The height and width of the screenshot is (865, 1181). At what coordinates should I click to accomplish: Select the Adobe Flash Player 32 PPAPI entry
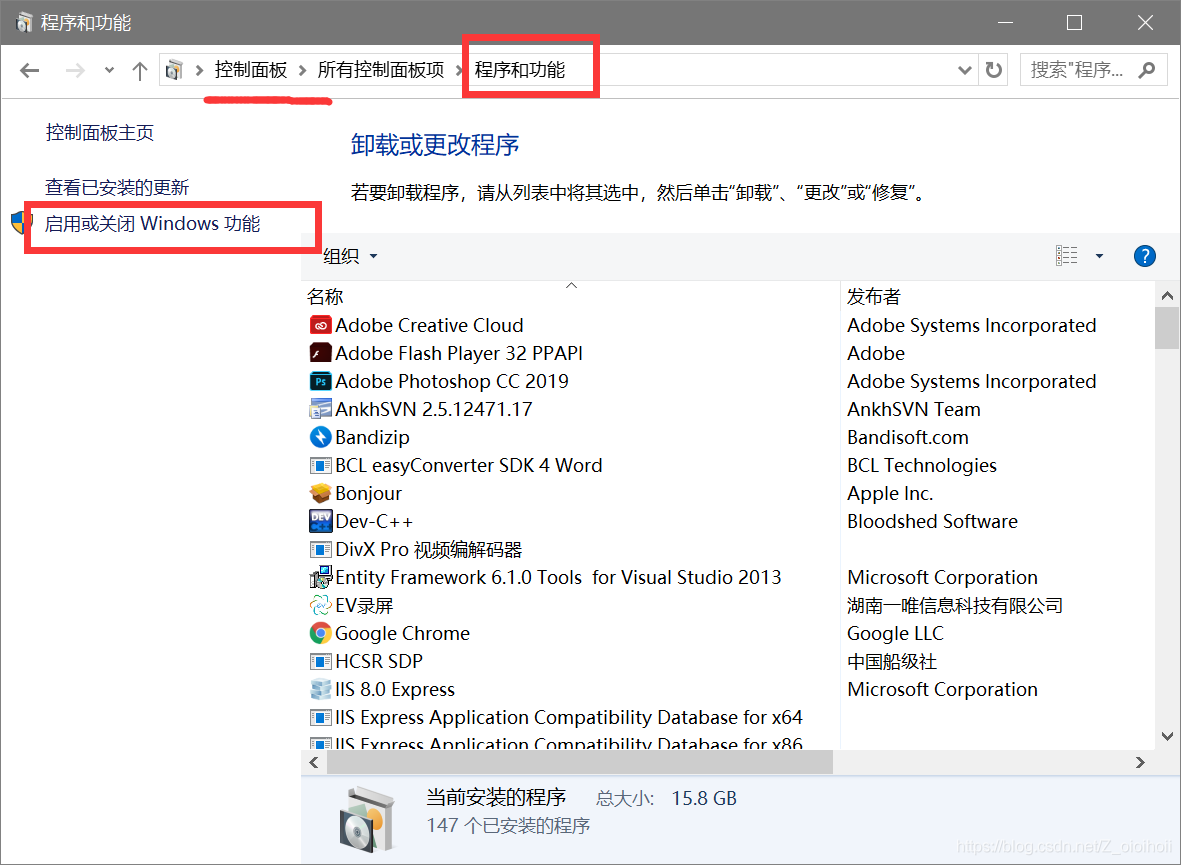459,353
